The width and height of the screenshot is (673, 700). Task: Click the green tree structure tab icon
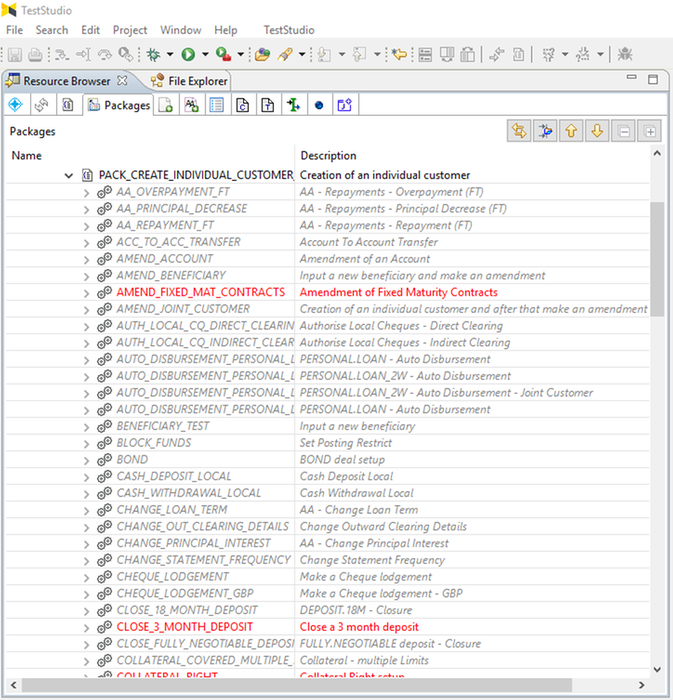click(293, 105)
